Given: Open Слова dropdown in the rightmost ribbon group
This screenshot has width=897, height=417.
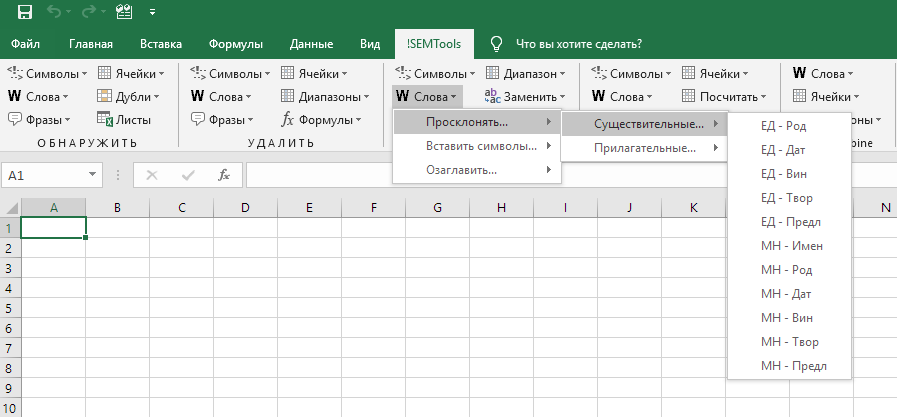Looking at the screenshot, I should tap(823, 74).
